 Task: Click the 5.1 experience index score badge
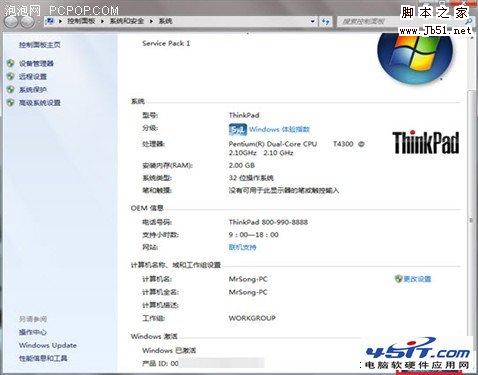238,129
